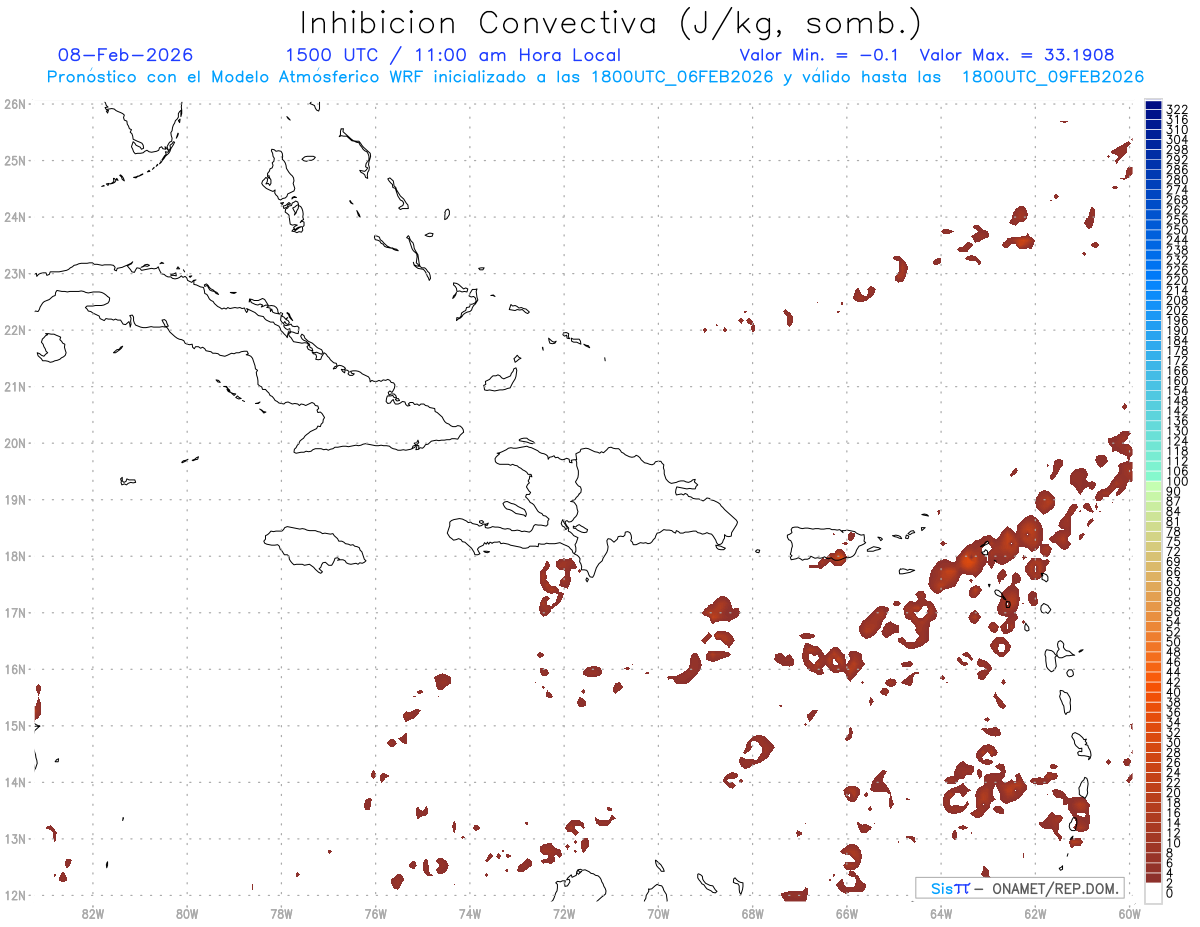This screenshot has width=1200, height=927.
Task: Click the 66W longitude label
Action: pos(847,913)
